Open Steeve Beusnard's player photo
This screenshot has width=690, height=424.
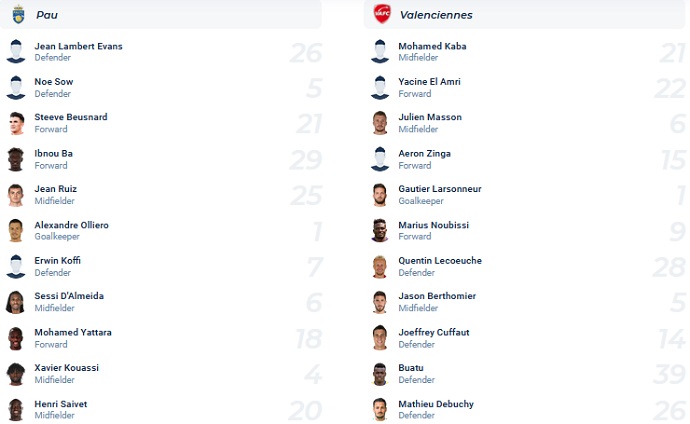16,123
